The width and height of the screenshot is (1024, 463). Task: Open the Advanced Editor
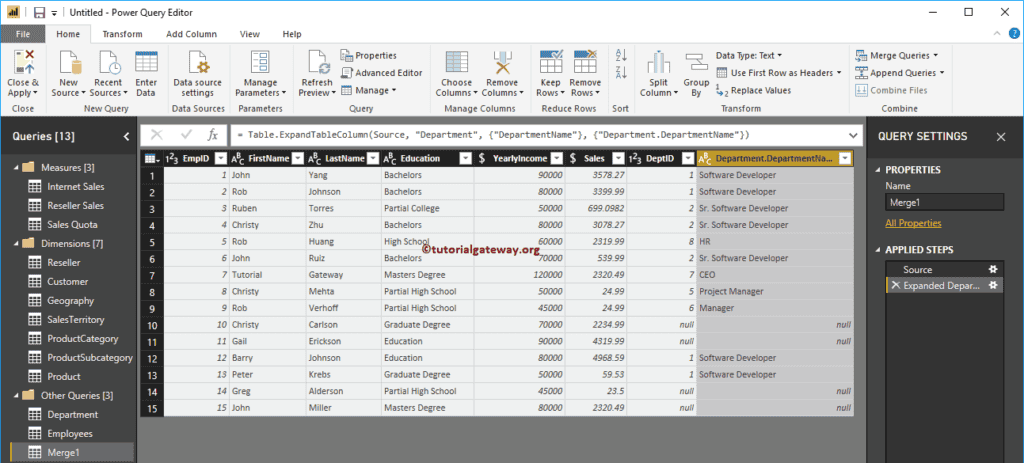click(381, 72)
